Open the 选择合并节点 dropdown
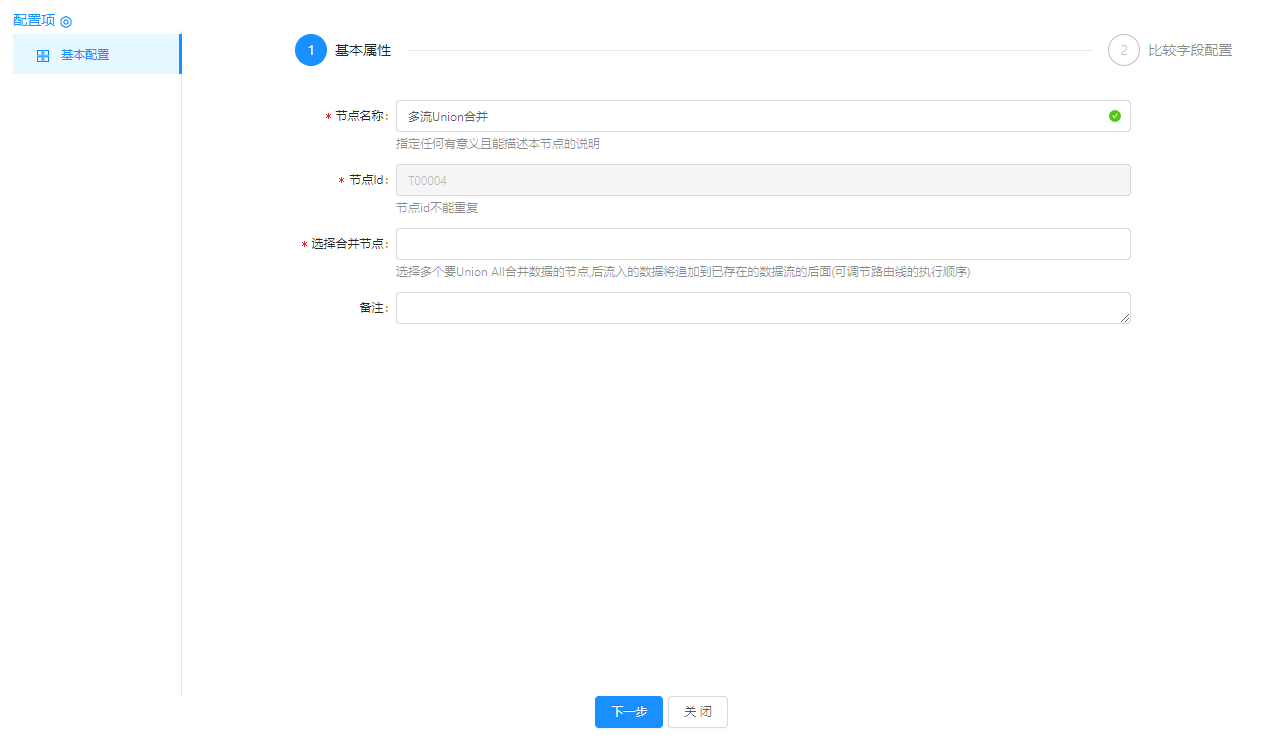 (762, 244)
